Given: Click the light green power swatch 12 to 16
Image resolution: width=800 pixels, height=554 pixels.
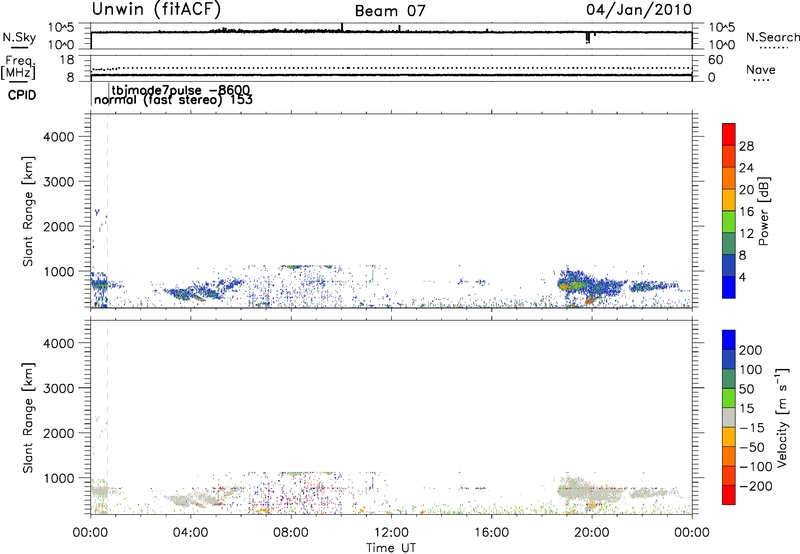Looking at the screenshot, I should click(729, 221).
